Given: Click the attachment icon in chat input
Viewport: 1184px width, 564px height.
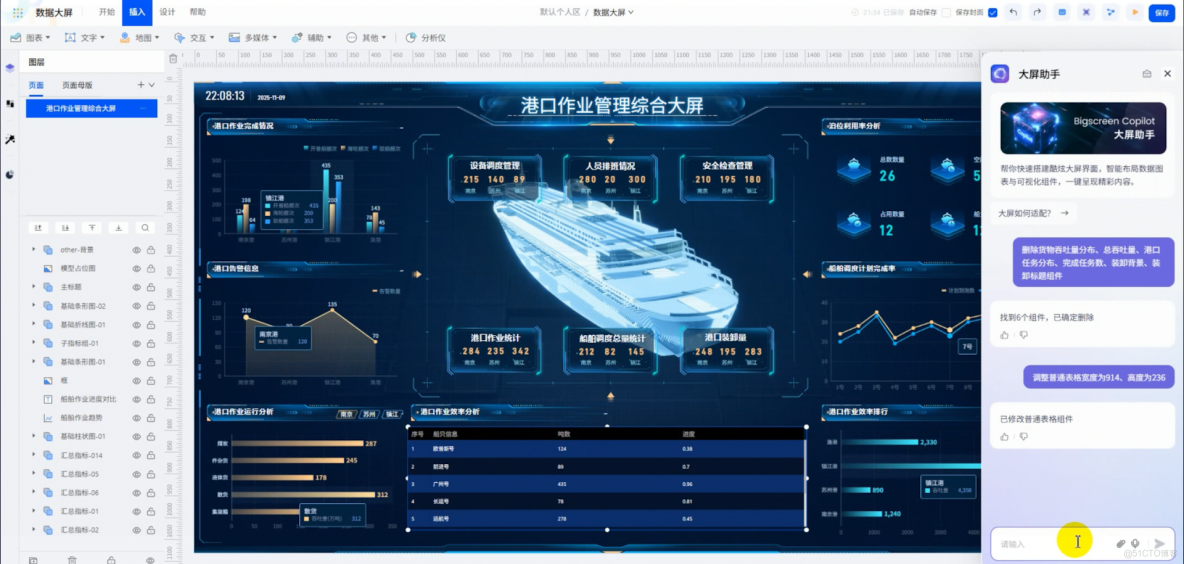Looking at the screenshot, I should tap(1121, 543).
